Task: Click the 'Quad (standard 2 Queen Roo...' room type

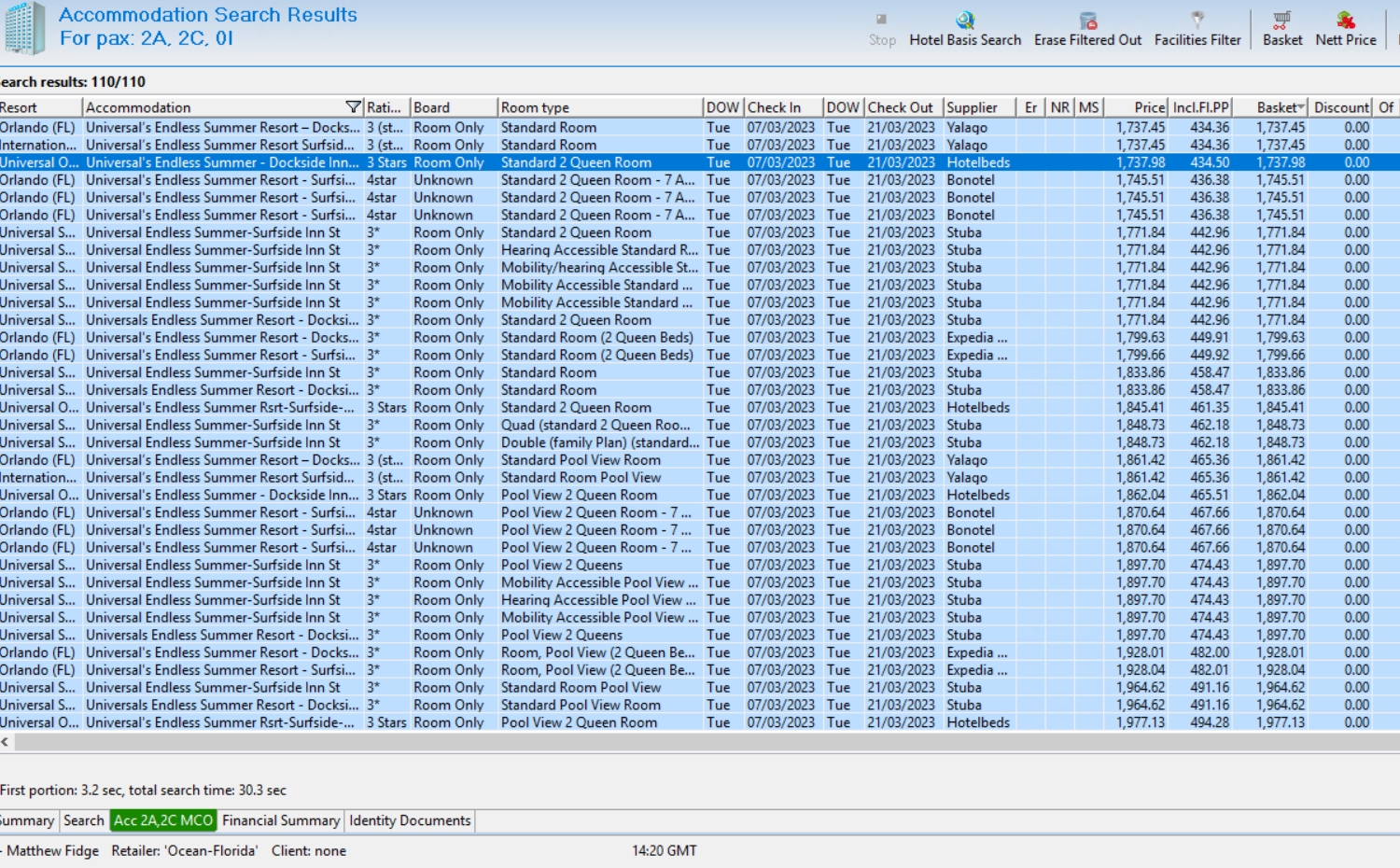Action: 596,425
